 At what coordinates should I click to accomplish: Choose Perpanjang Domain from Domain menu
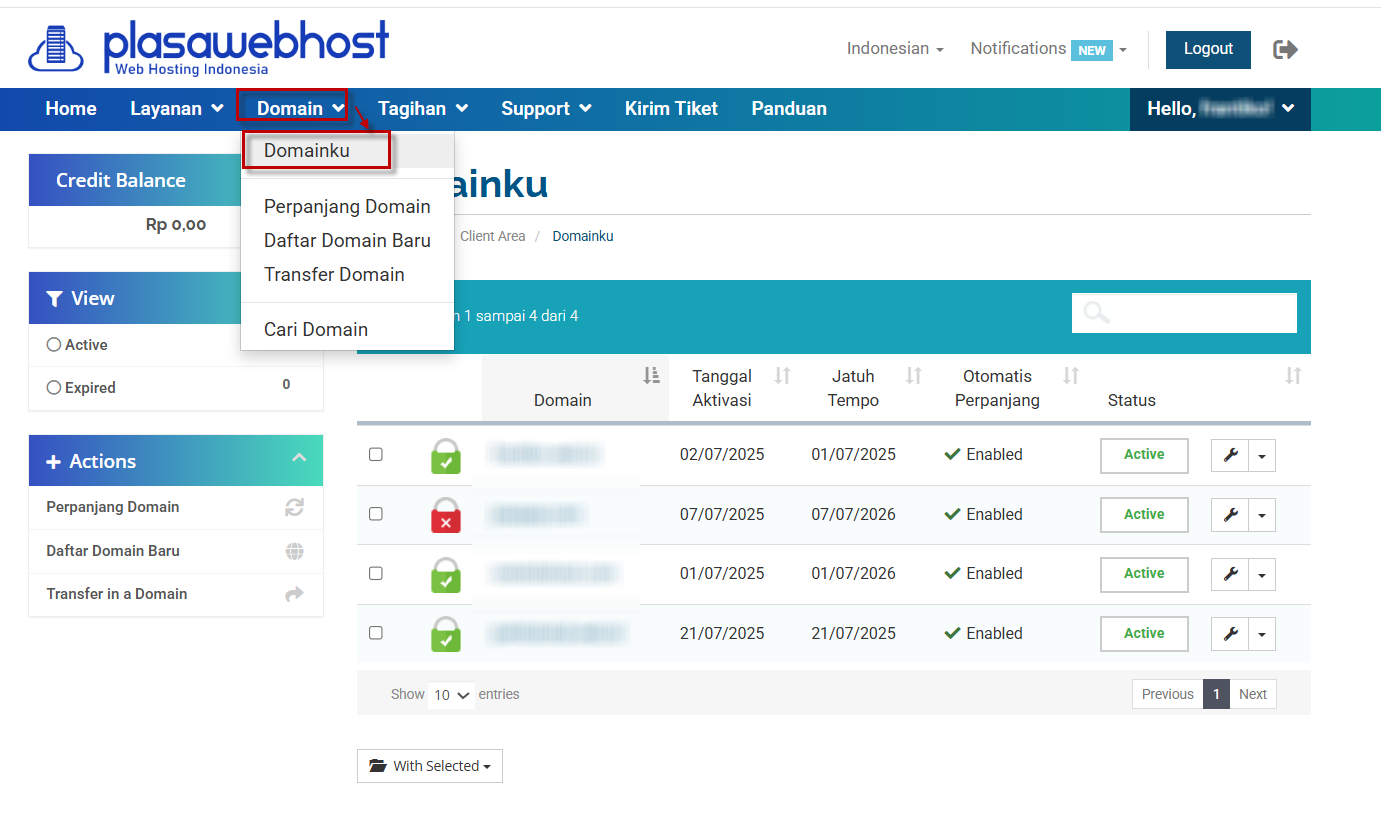coord(347,207)
